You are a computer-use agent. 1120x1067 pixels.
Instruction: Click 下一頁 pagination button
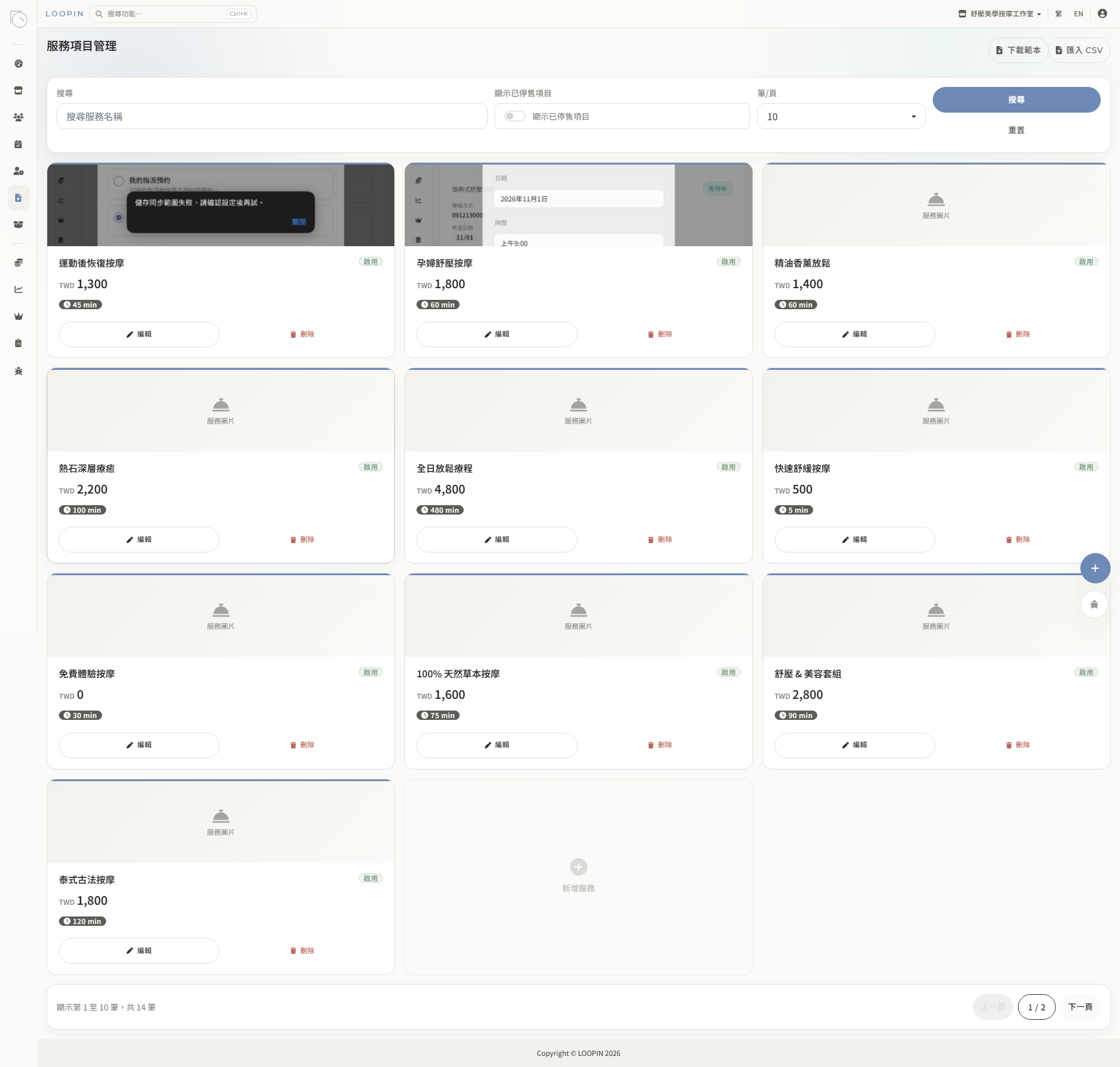tap(1080, 1007)
